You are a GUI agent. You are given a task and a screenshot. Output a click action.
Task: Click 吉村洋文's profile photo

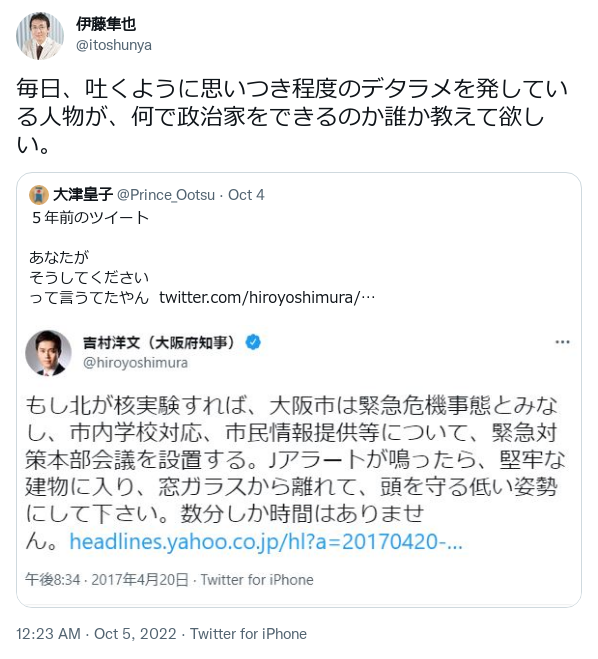click(x=48, y=353)
